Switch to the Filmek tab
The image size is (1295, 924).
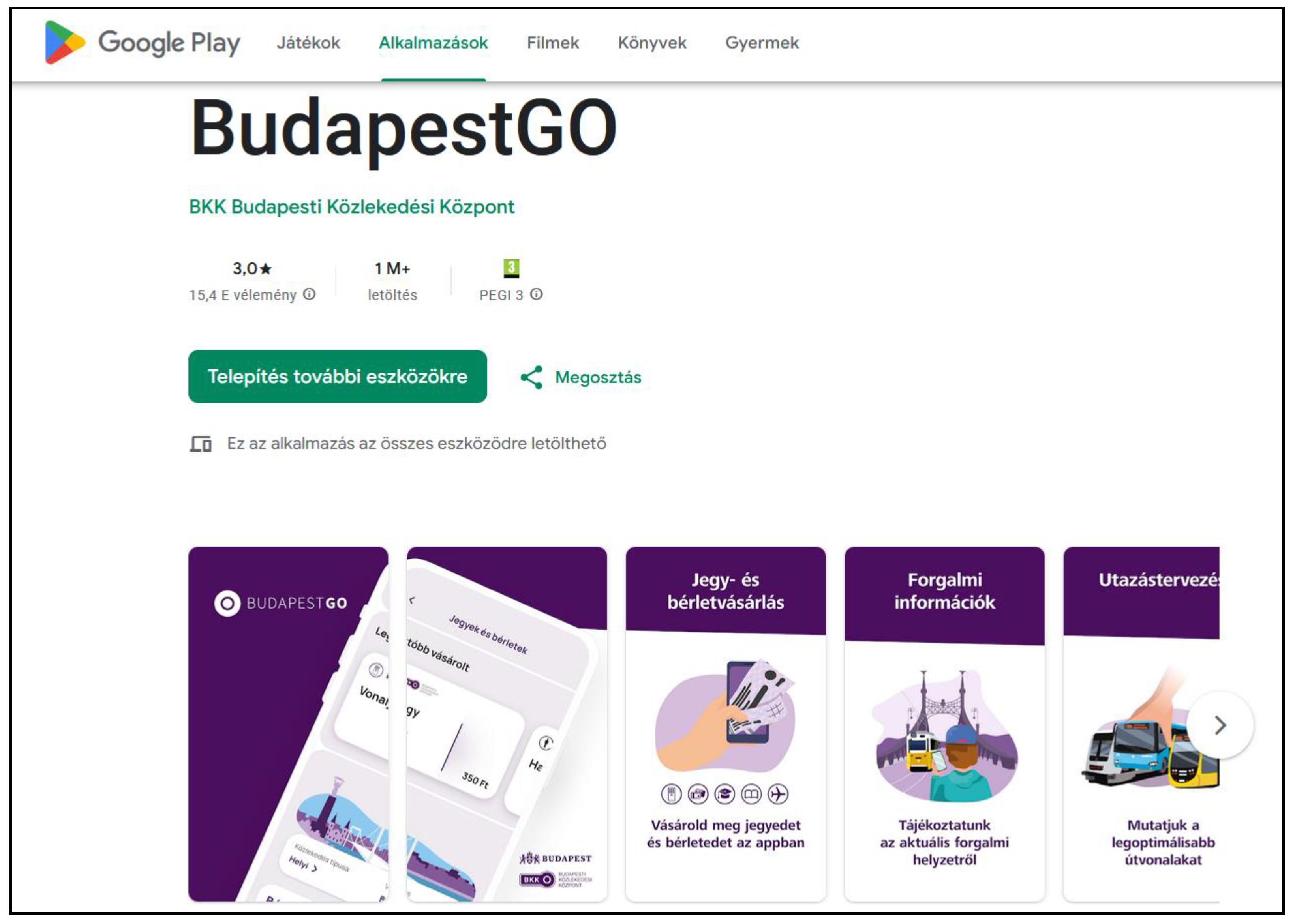click(552, 43)
